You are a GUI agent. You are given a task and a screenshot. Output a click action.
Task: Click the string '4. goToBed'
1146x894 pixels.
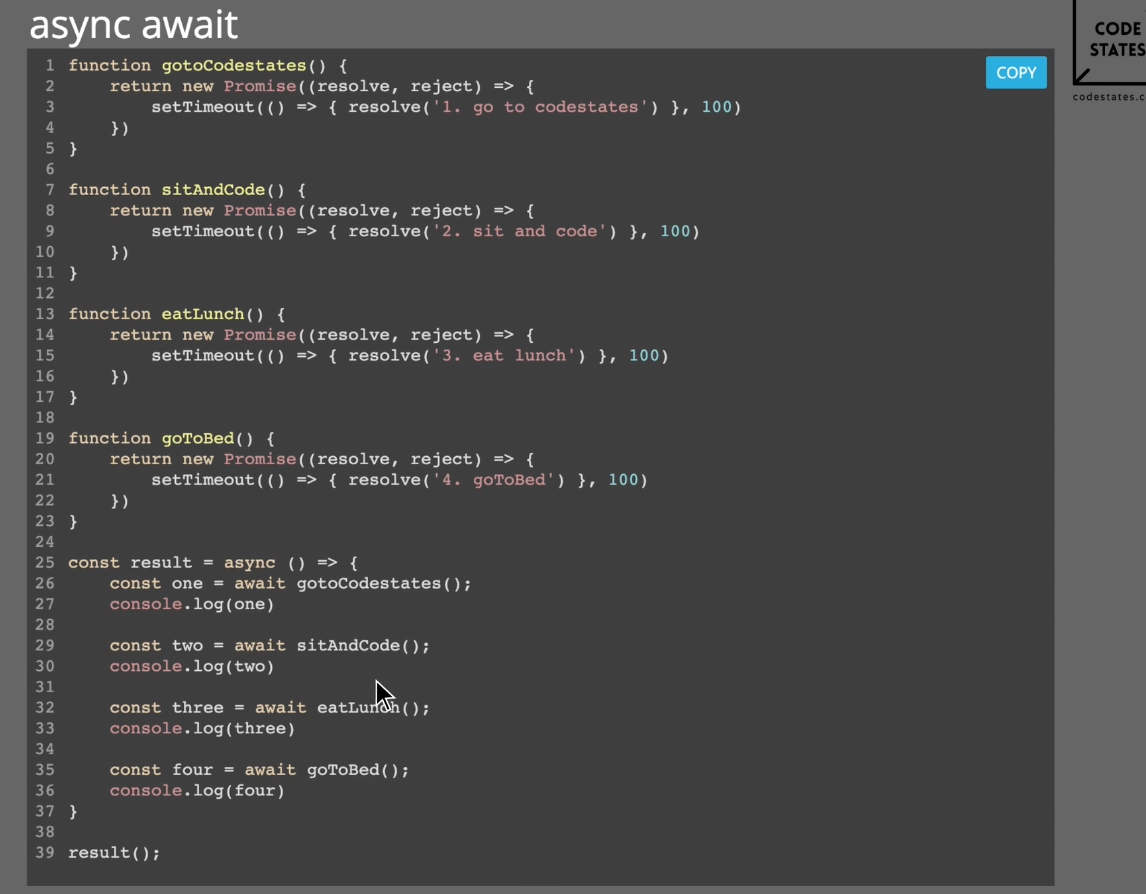493,480
